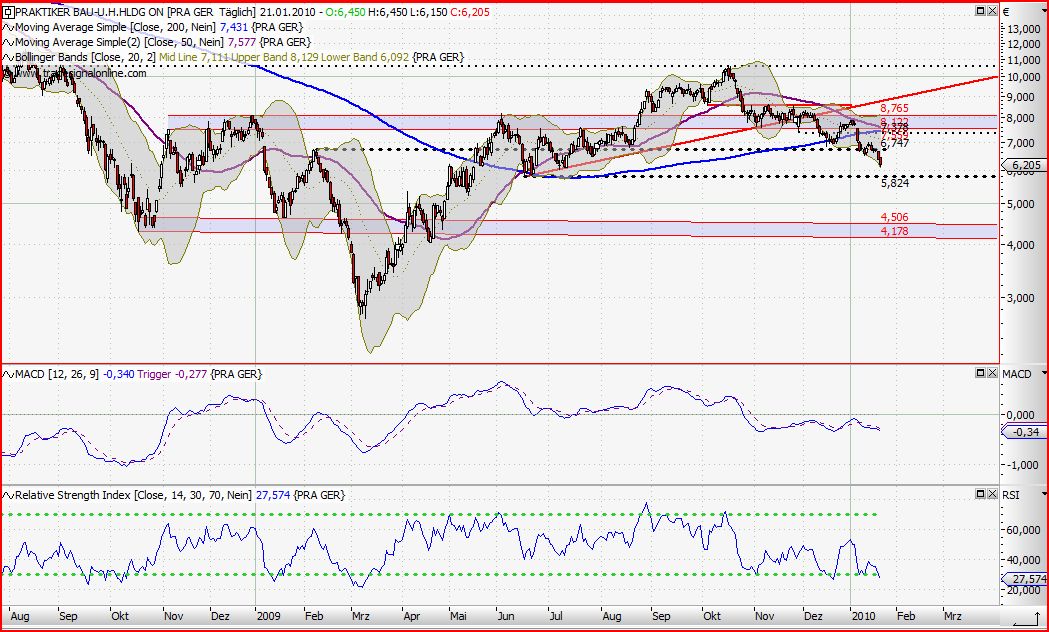Click the wave icon of Moving Average Simple(2)
This screenshot has width=1049, height=632.
pyautogui.click(x=9, y=42)
